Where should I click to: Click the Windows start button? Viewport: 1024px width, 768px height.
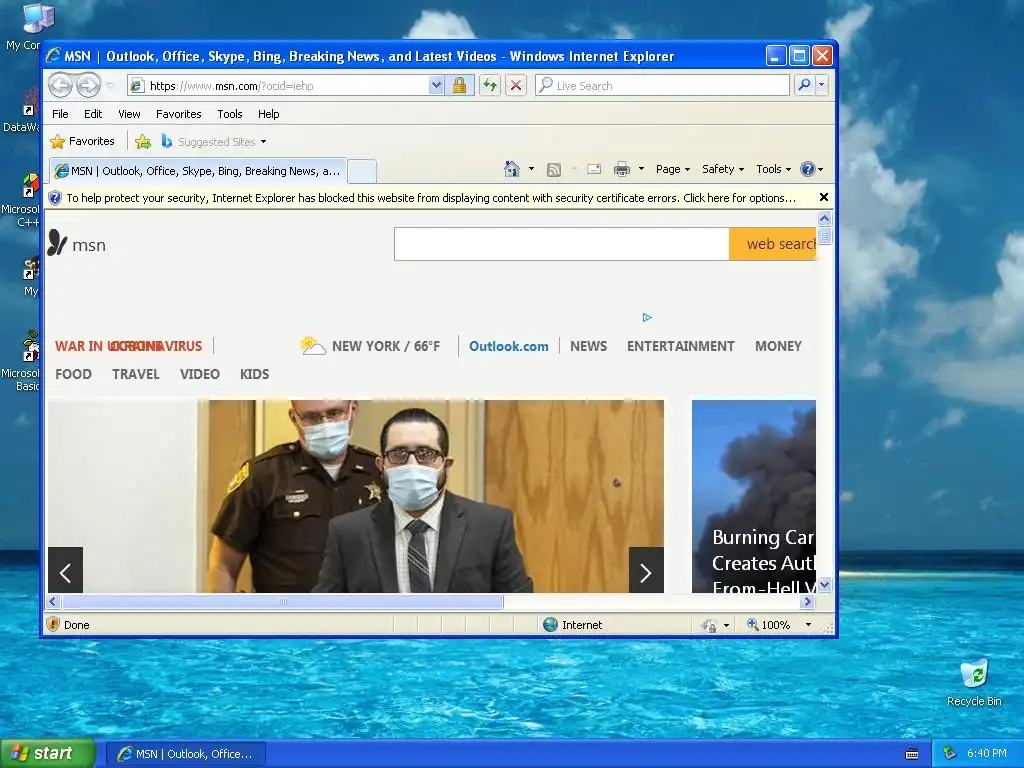(x=47, y=754)
